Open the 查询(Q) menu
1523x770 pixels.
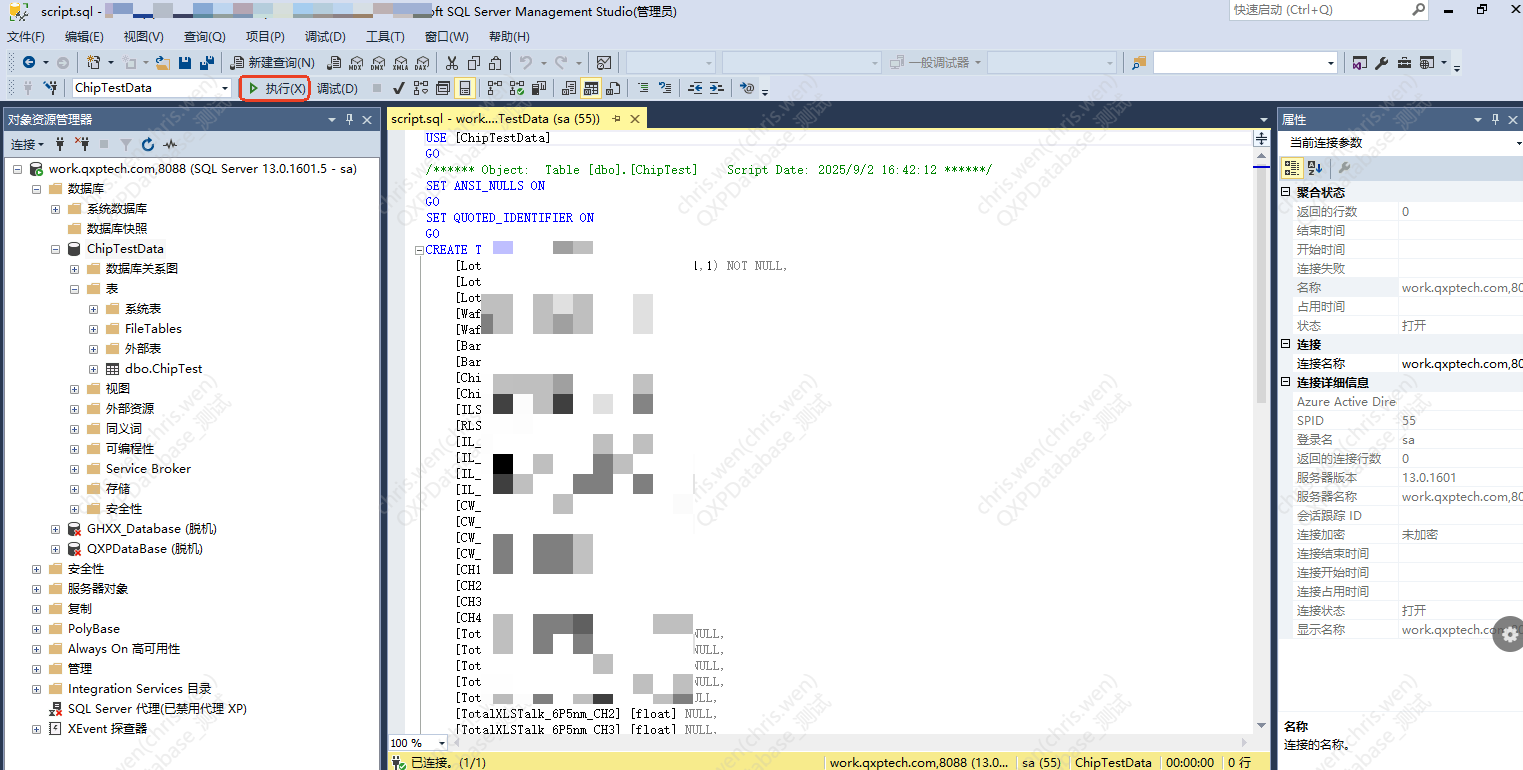pyautogui.click(x=203, y=37)
